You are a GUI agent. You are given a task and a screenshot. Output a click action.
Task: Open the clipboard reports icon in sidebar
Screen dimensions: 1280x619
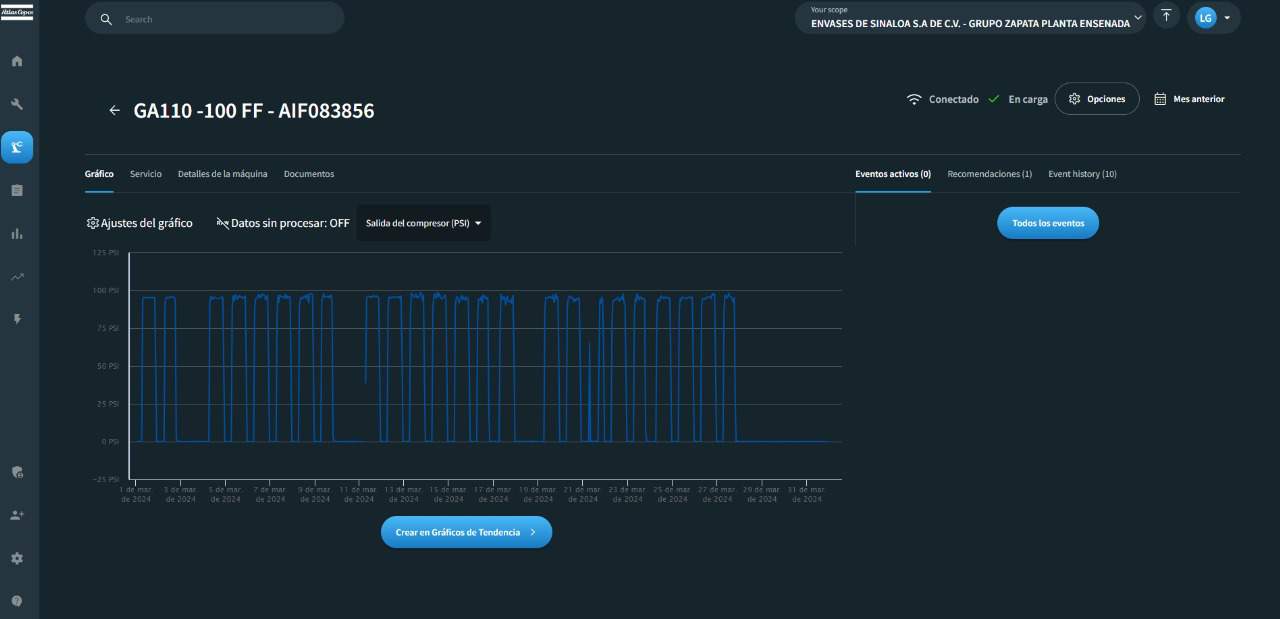pos(17,190)
